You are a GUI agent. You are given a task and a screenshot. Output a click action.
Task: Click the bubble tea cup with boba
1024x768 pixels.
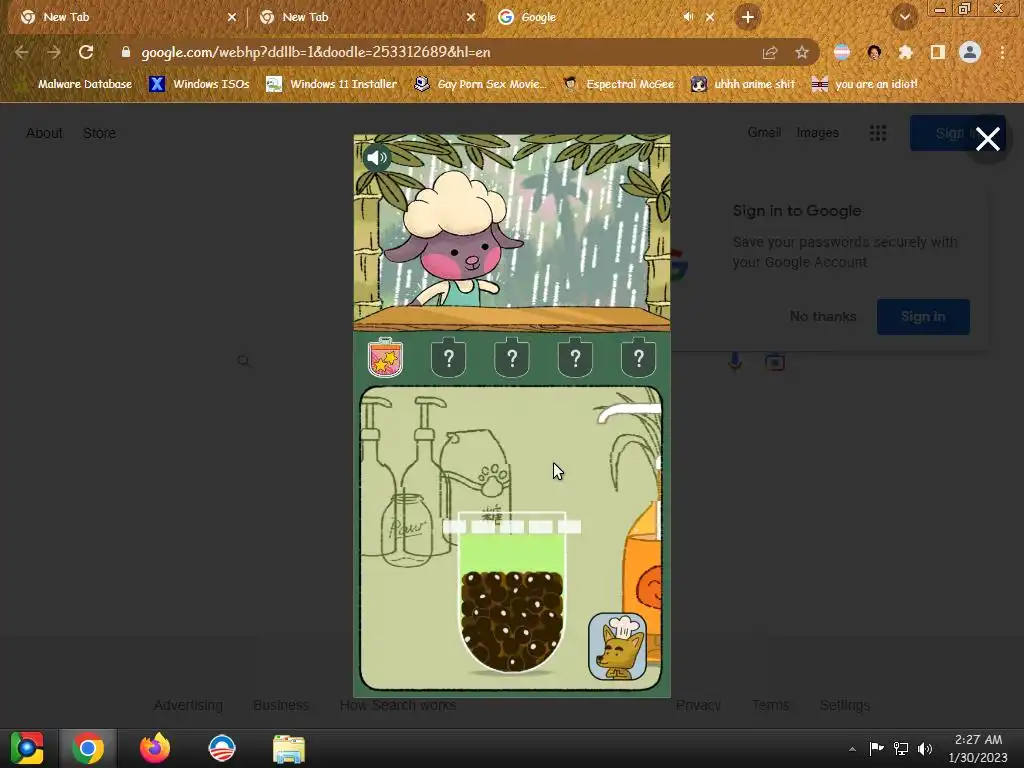pyautogui.click(x=511, y=592)
